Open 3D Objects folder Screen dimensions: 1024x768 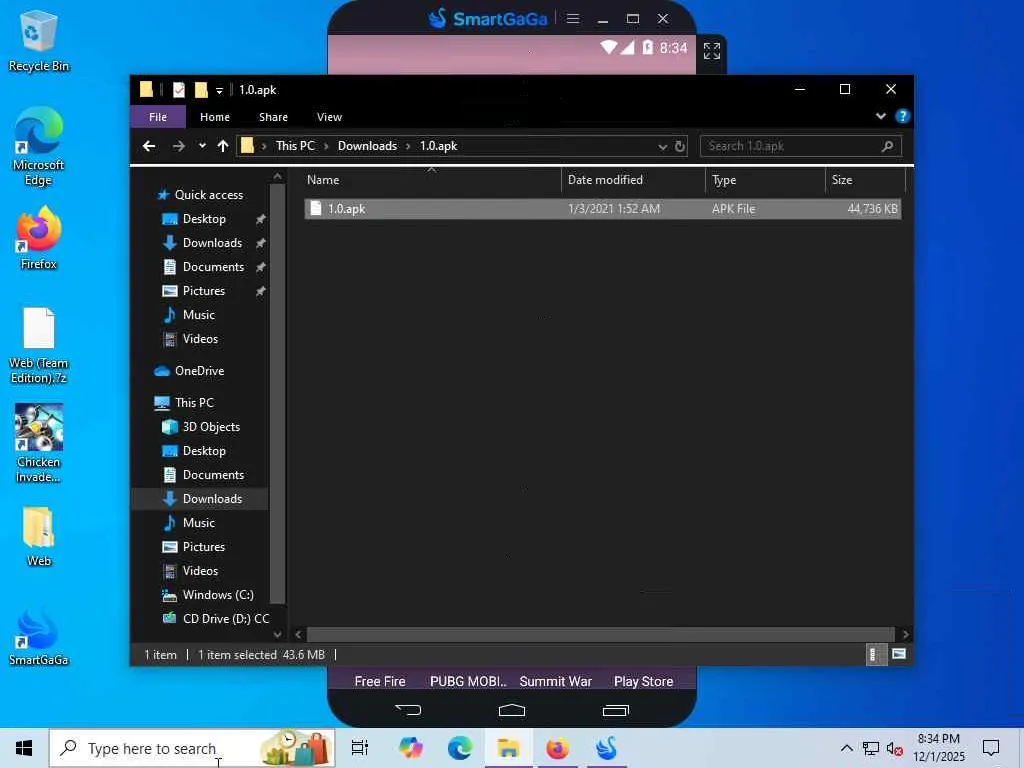(x=211, y=427)
